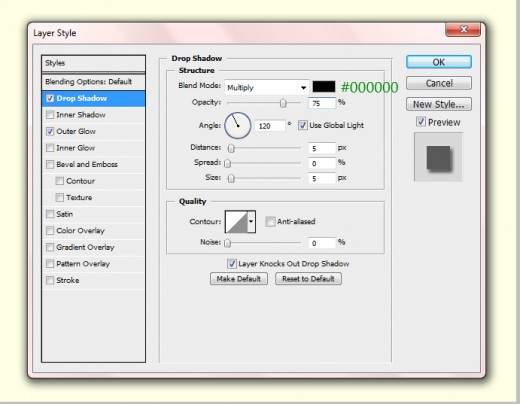Viewport: 520px width, 404px height.
Task: Tick the Contour sub-effect checkbox
Action: [60, 181]
